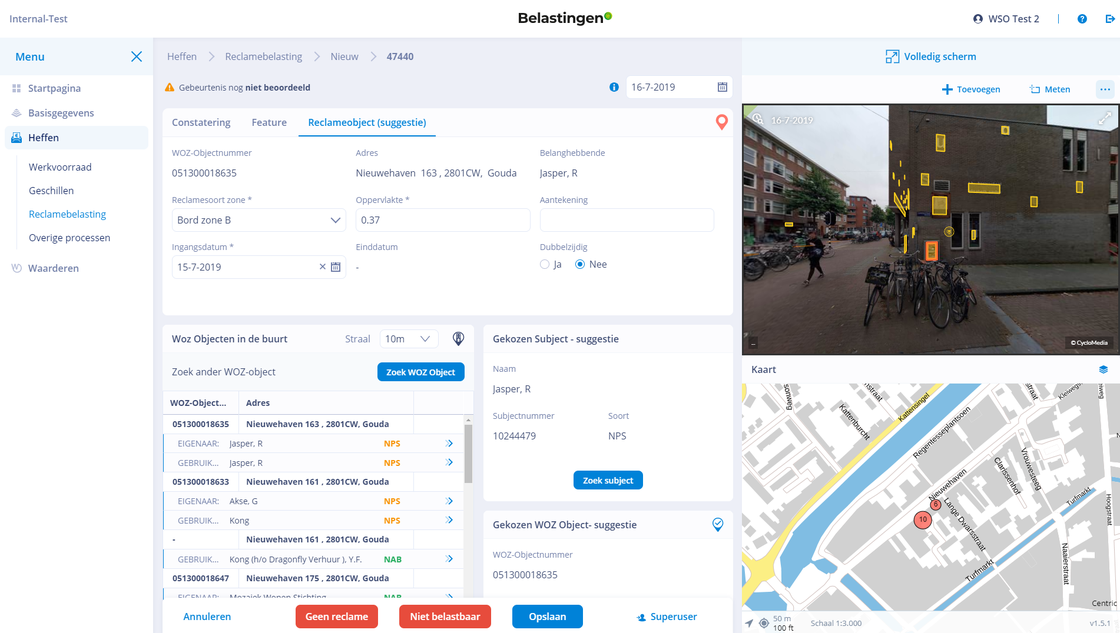Click the Zoek WOZ Object button
Screen dimensions: 1120x633
pyautogui.click(x=421, y=372)
